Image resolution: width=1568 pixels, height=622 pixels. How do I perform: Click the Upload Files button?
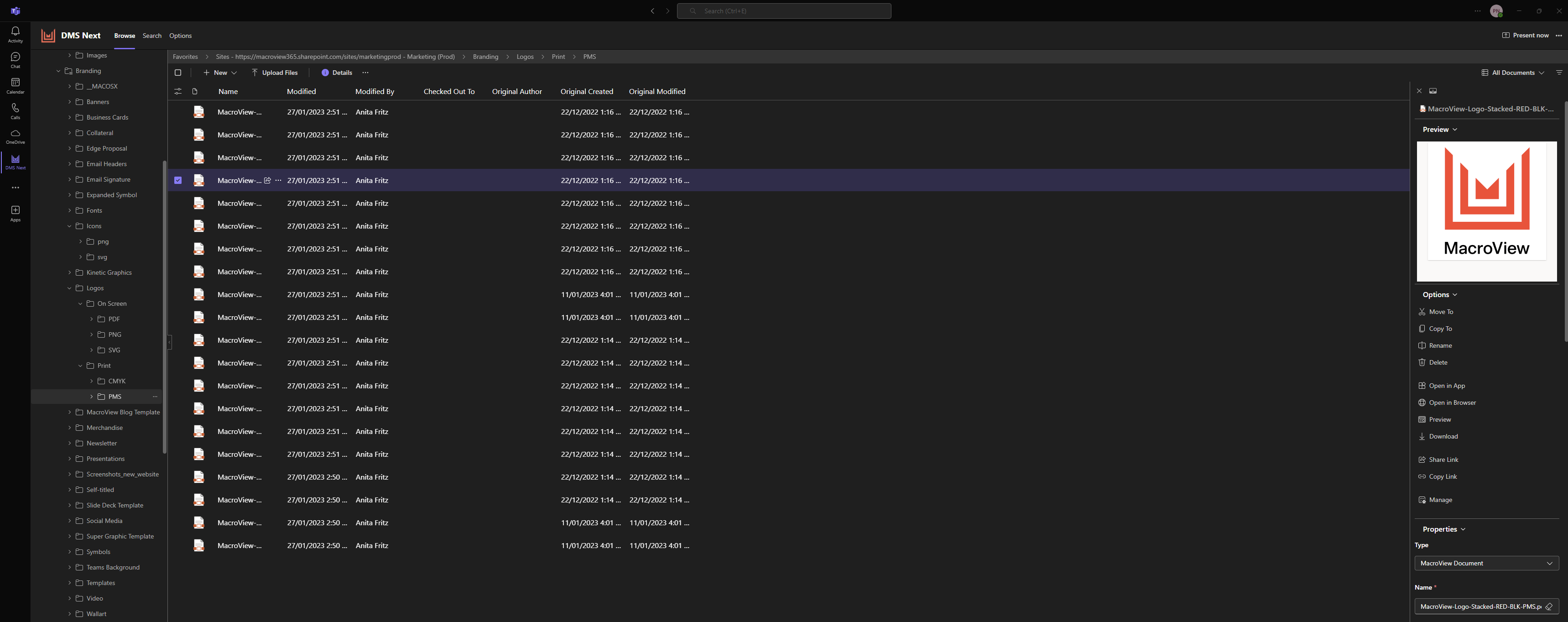click(x=275, y=73)
